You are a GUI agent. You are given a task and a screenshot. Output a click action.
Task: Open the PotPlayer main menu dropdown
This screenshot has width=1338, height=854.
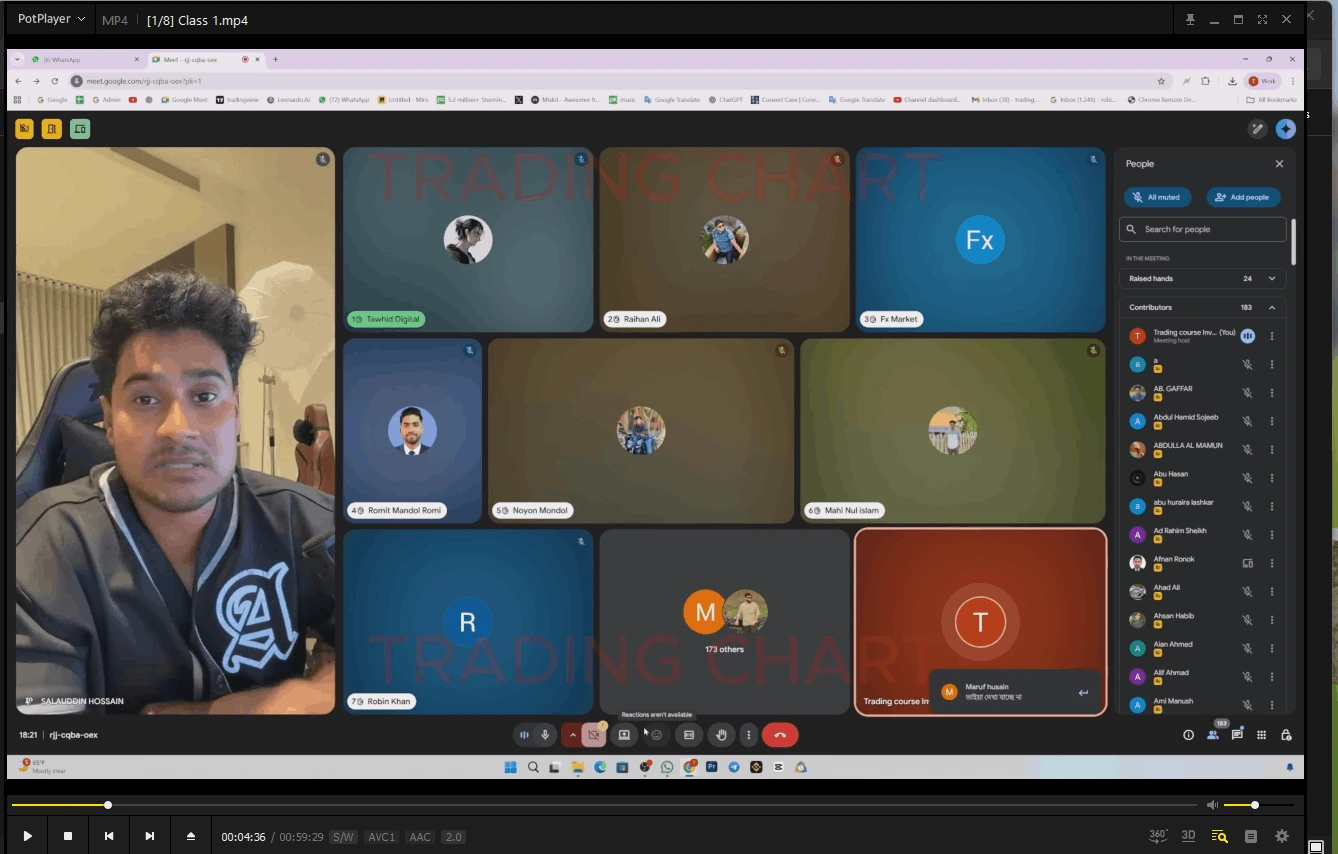click(x=51, y=19)
